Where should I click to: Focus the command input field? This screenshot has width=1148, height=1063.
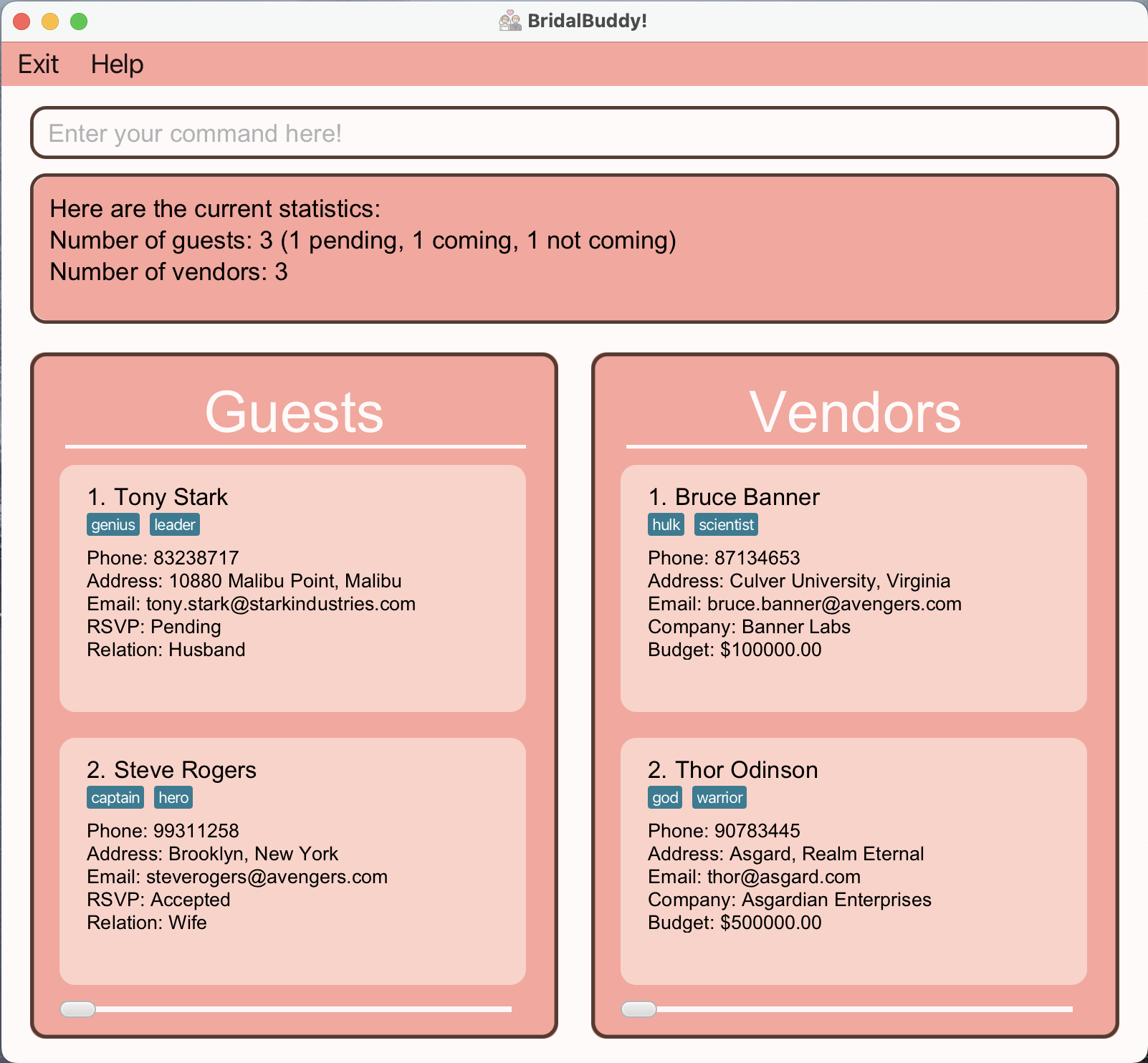574,133
